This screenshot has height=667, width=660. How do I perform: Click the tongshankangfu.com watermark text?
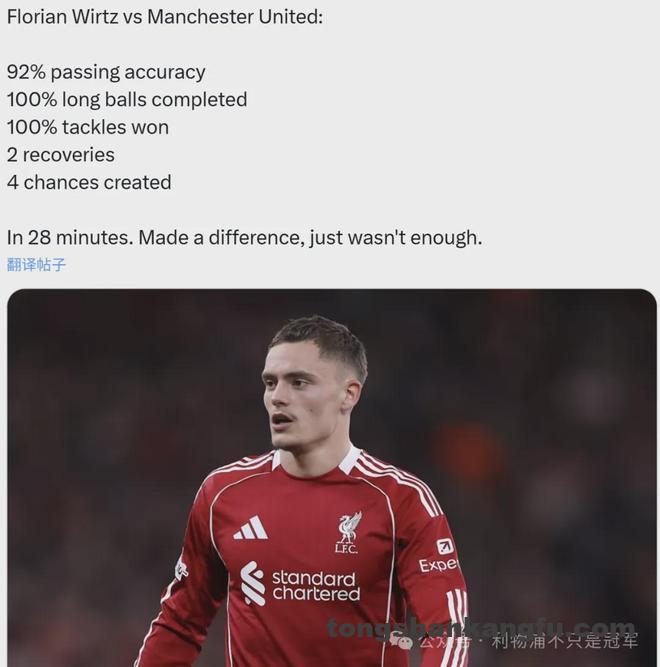(x=480, y=628)
